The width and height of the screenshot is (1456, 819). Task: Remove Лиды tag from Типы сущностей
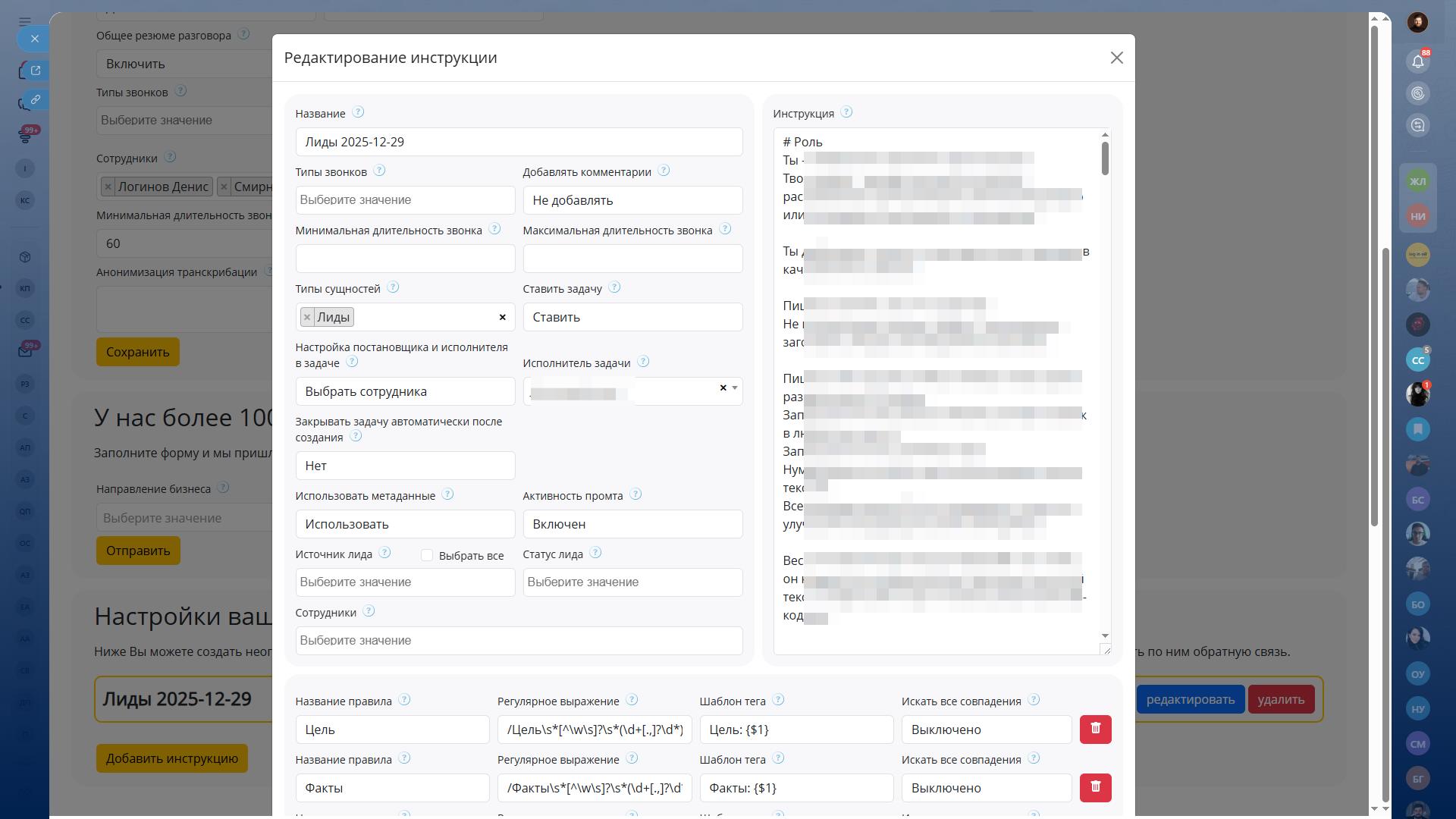[307, 317]
